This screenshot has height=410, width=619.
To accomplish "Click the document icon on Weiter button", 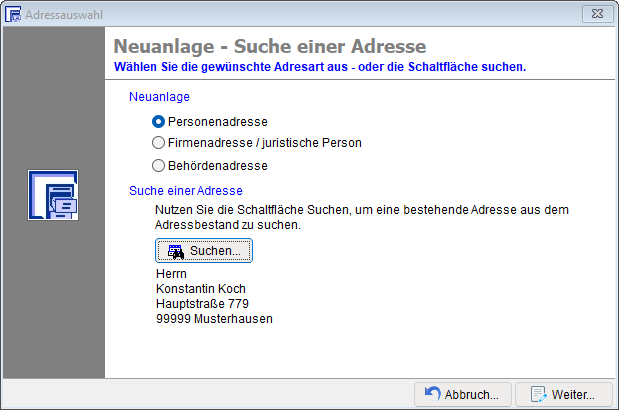I will coord(538,393).
